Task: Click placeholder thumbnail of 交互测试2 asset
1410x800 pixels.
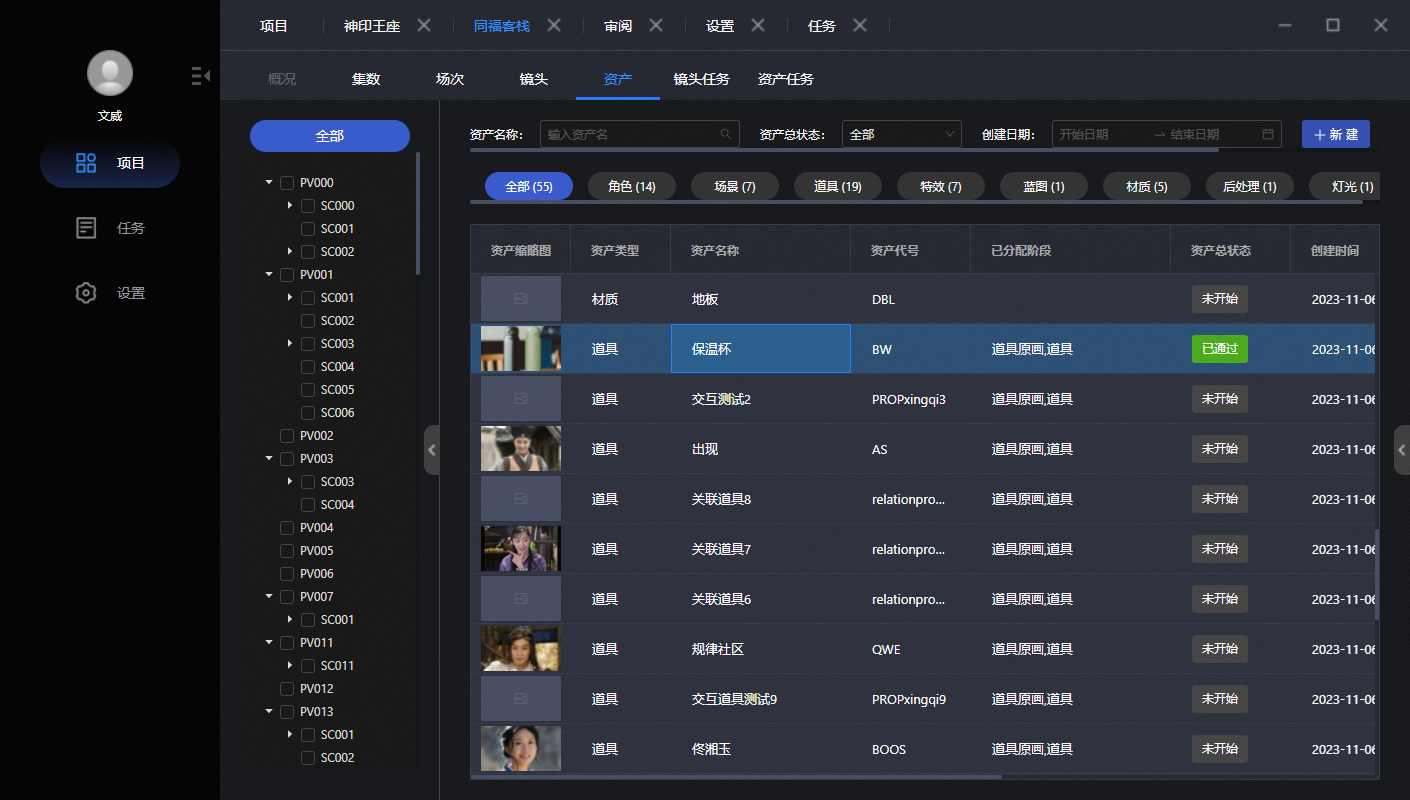Action: pos(521,399)
